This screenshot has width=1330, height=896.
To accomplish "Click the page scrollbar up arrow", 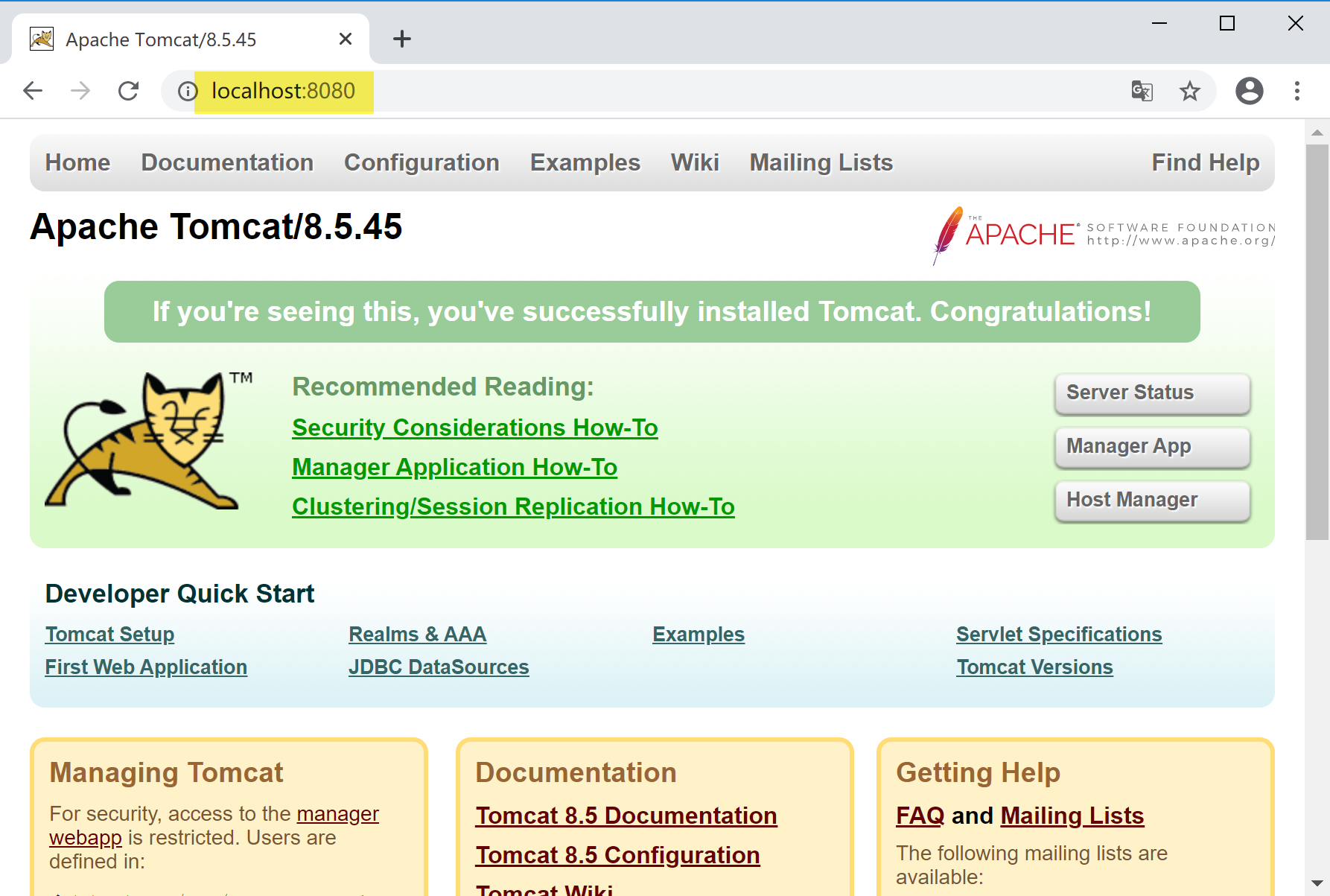I will [x=1317, y=133].
